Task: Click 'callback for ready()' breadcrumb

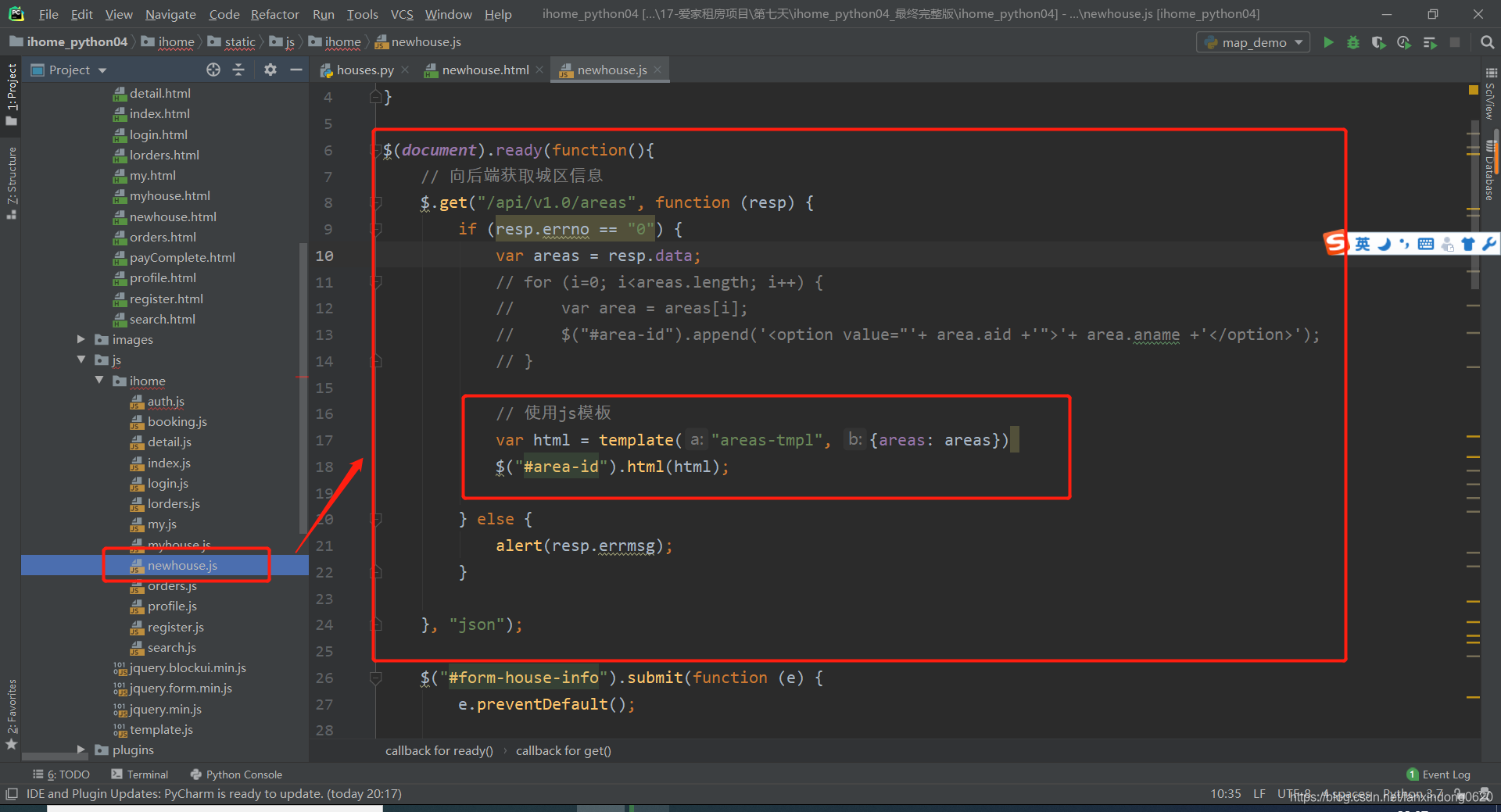Action: tap(439, 750)
